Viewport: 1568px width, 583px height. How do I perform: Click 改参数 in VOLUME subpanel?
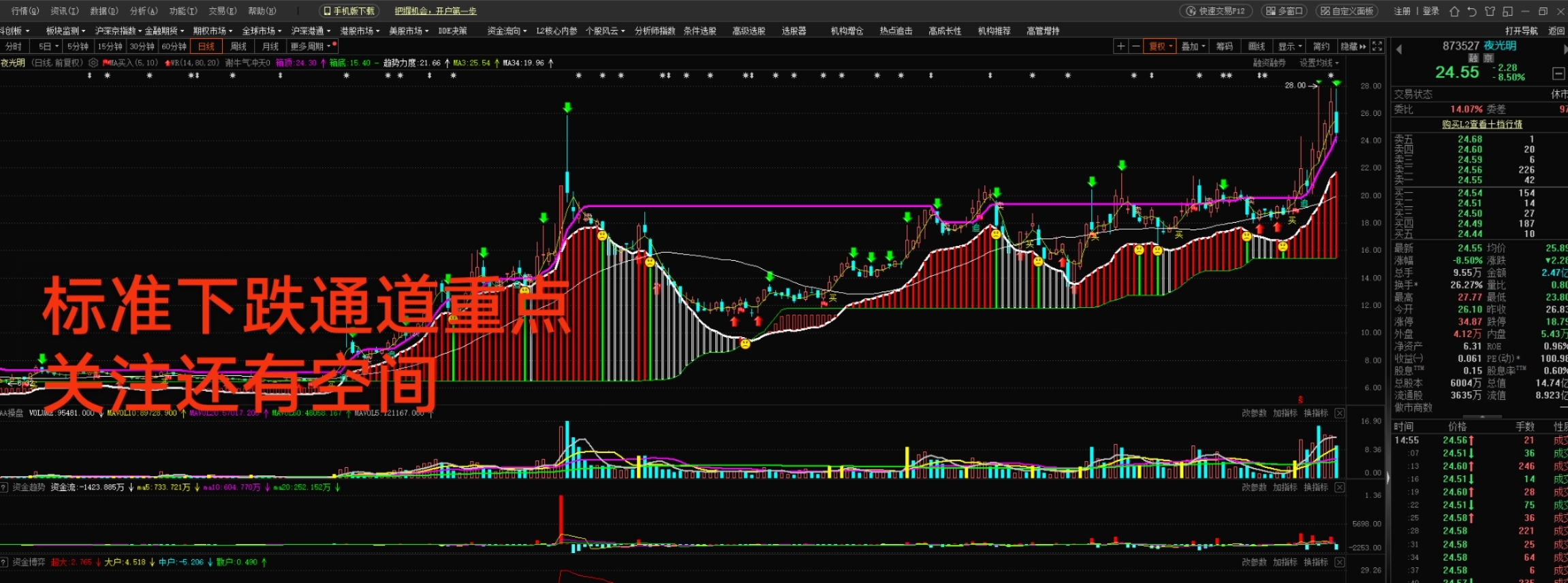tap(1254, 413)
